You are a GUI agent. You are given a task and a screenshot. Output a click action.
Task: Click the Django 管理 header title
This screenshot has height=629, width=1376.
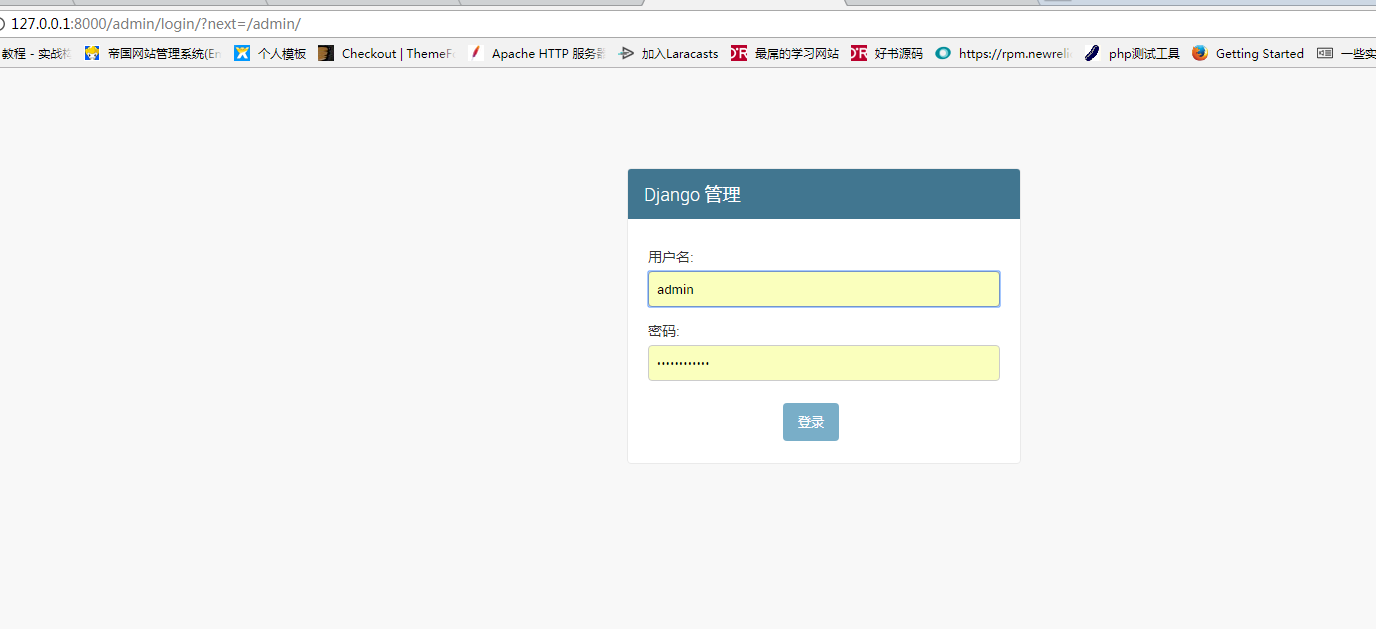(692, 195)
